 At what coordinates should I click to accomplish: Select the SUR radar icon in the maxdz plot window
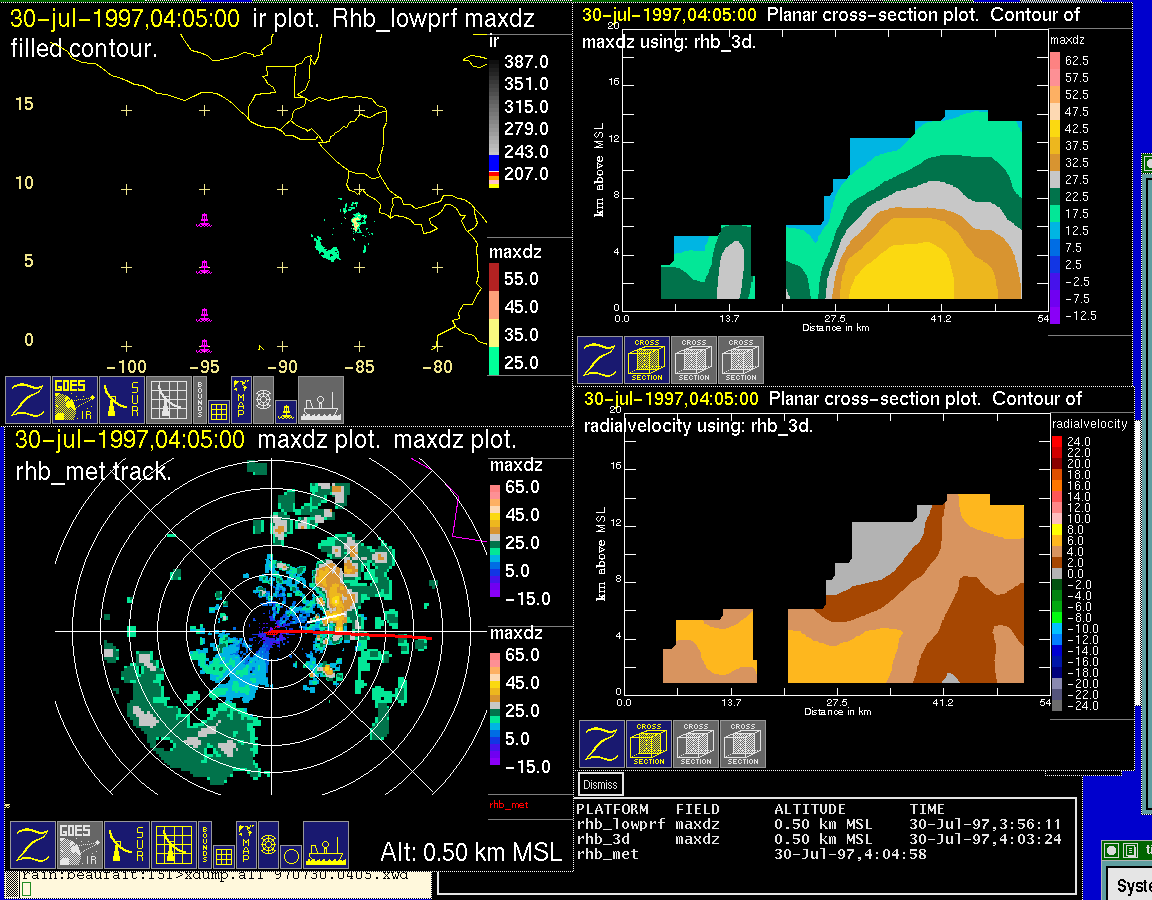point(125,845)
